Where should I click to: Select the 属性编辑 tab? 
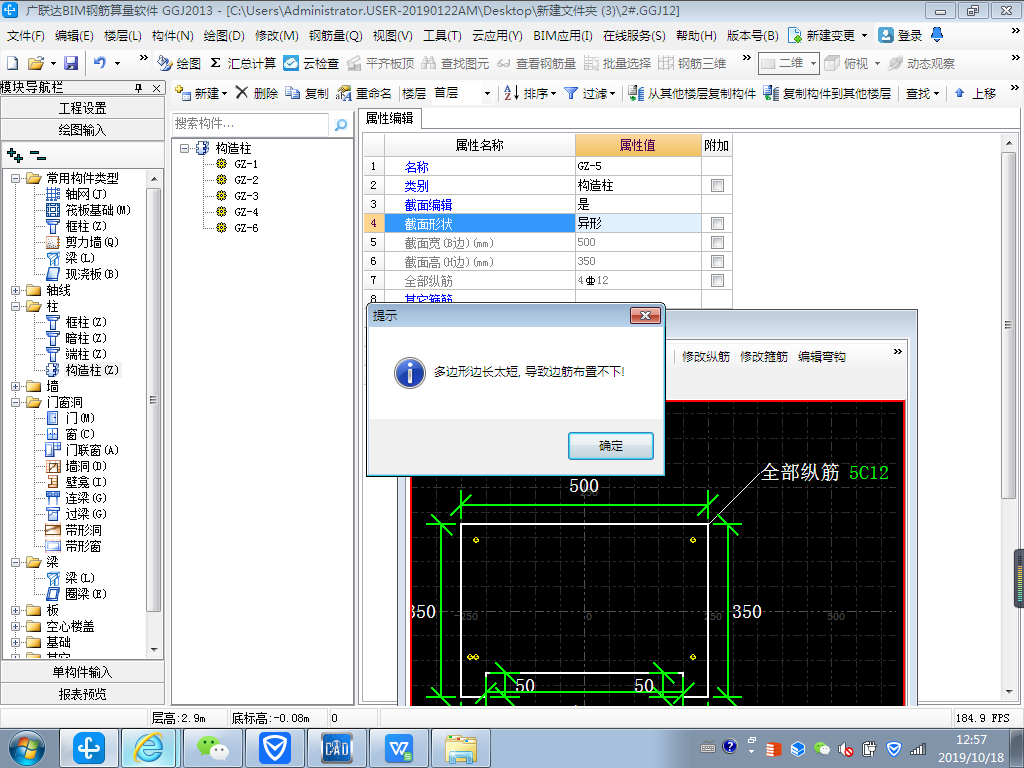point(390,118)
